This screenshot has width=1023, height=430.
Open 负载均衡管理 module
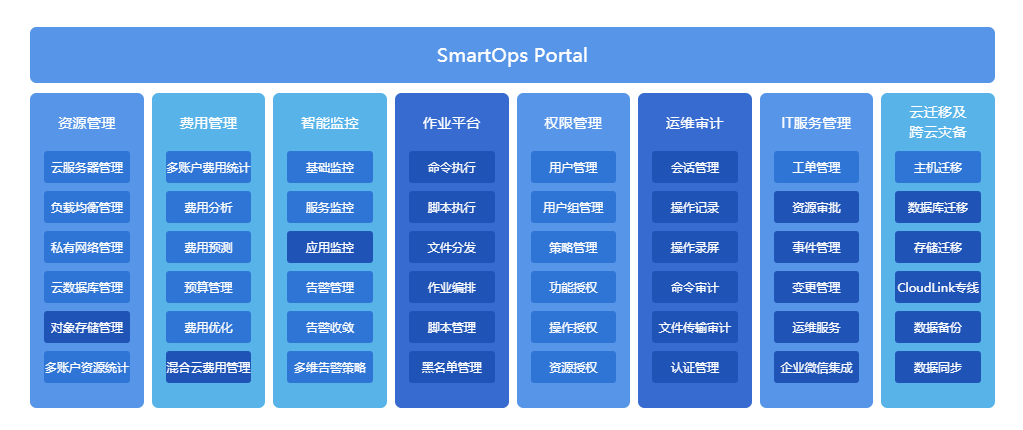click(x=87, y=207)
